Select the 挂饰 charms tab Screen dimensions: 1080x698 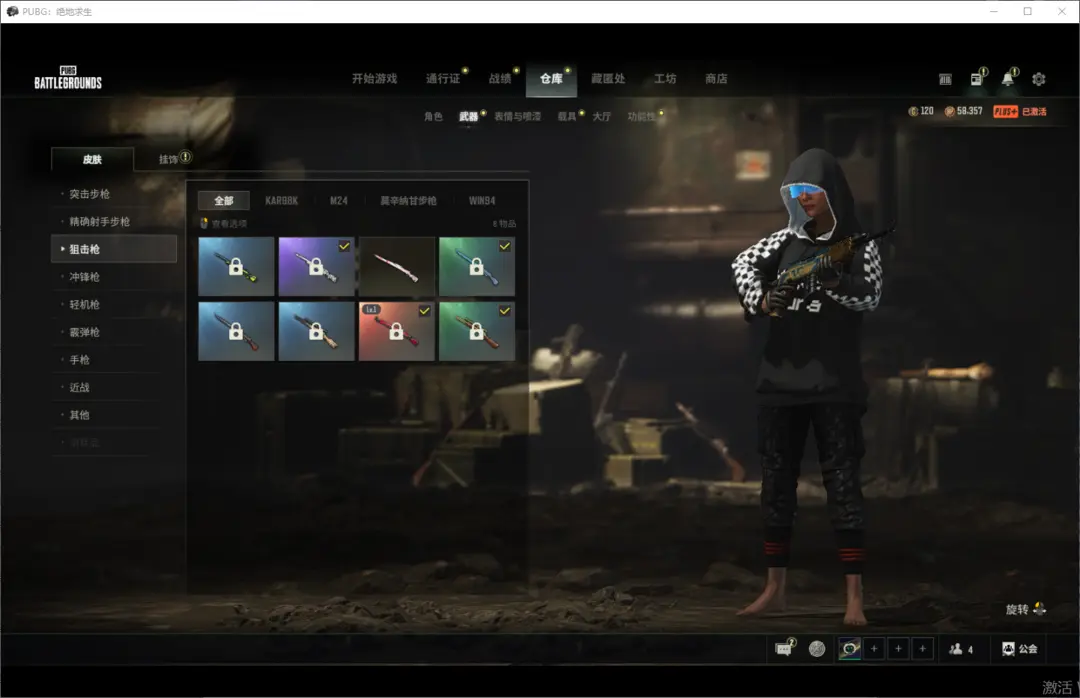pos(169,159)
